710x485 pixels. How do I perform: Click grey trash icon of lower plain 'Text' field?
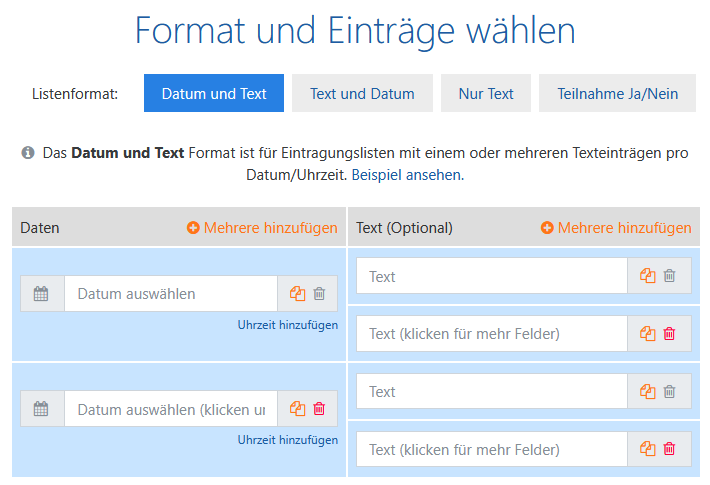coord(670,392)
